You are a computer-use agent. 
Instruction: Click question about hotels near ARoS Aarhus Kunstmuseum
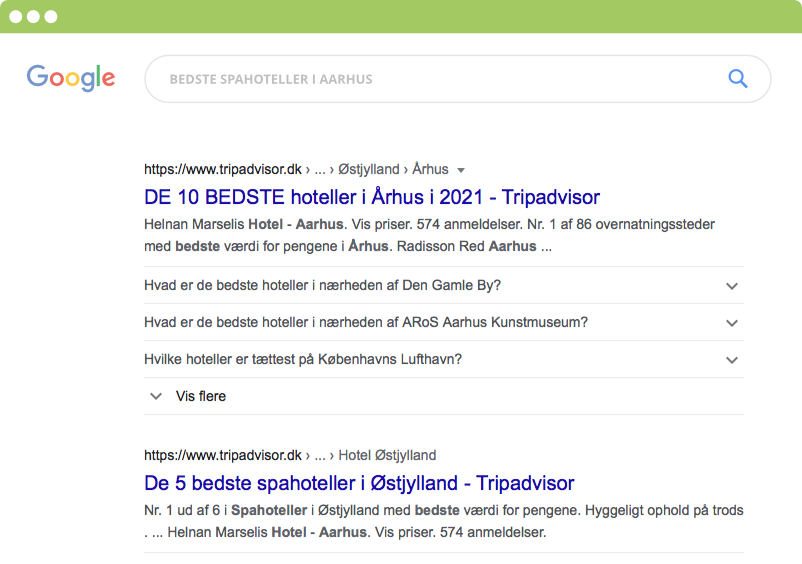coord(366,322)
